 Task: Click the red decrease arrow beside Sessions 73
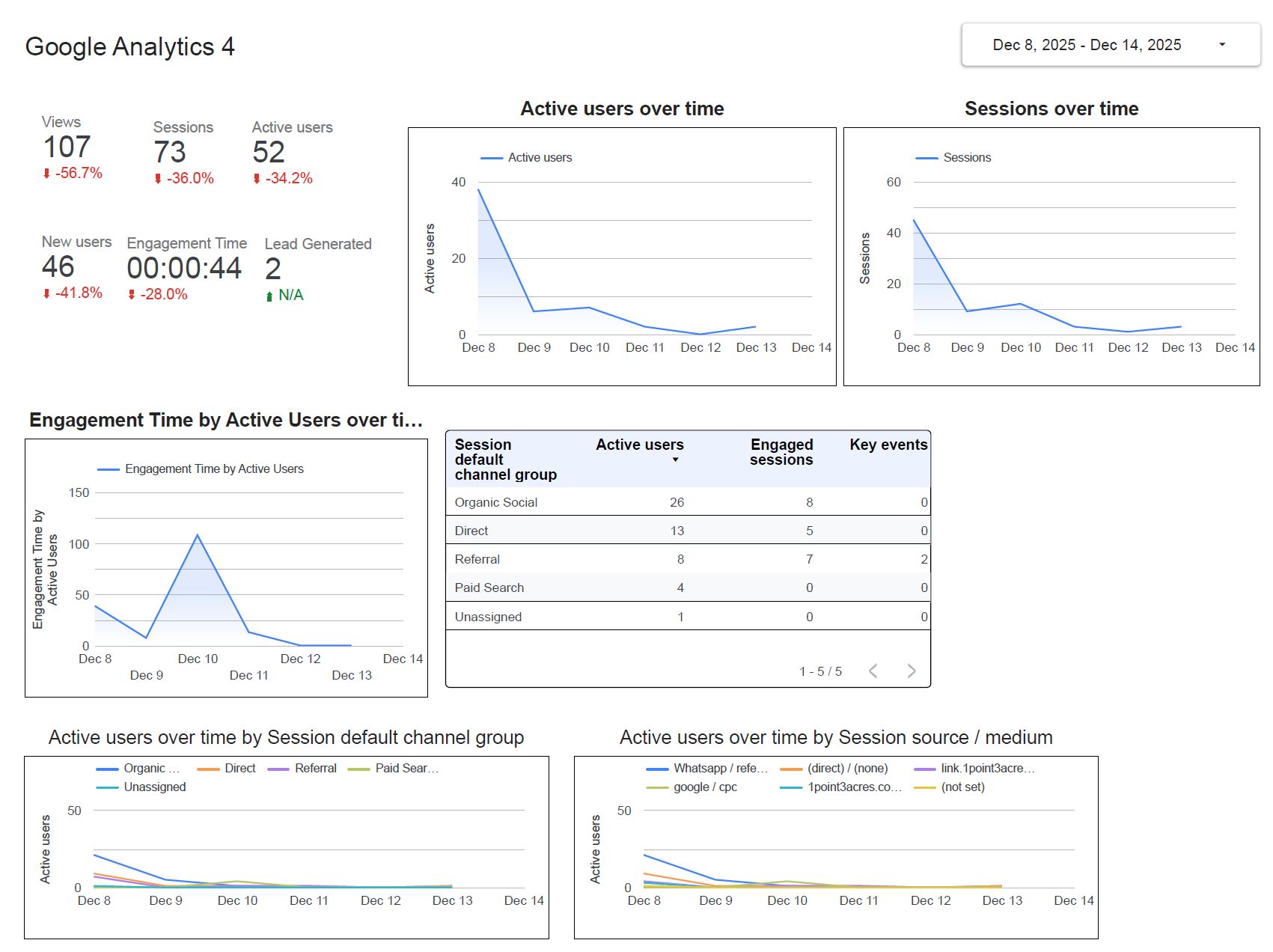[157, 179]
